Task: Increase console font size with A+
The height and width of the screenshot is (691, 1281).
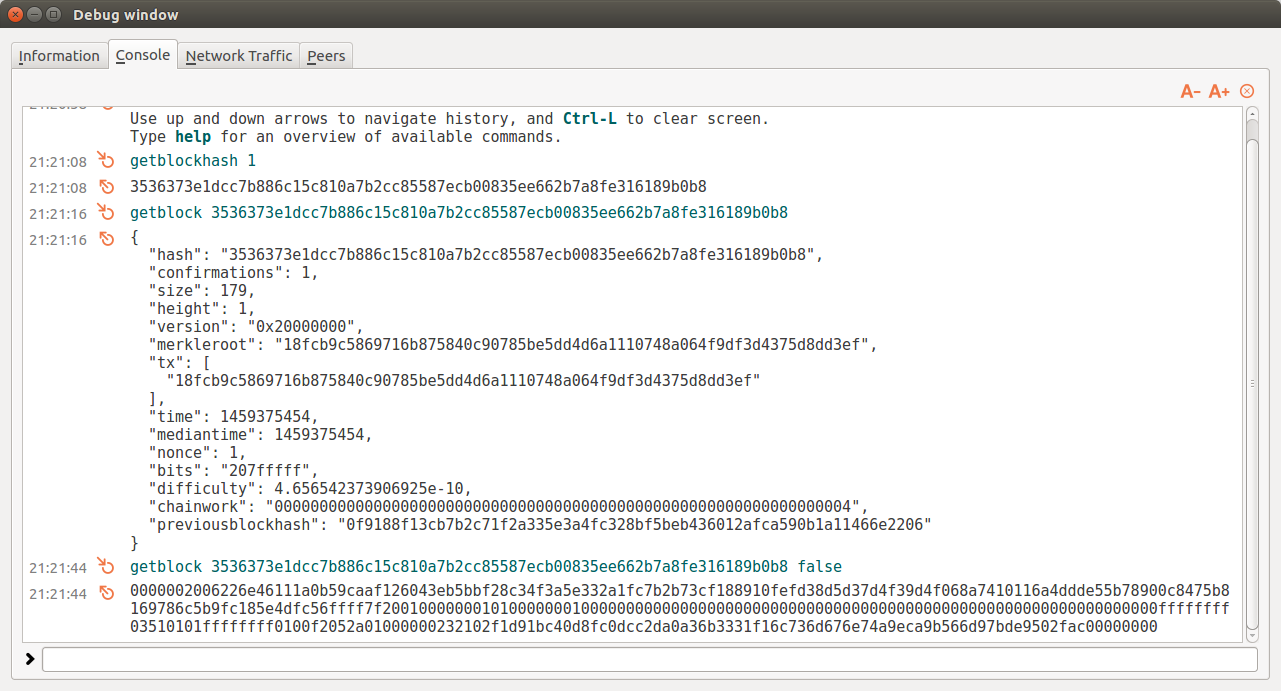Action: tap(1219, 92)
